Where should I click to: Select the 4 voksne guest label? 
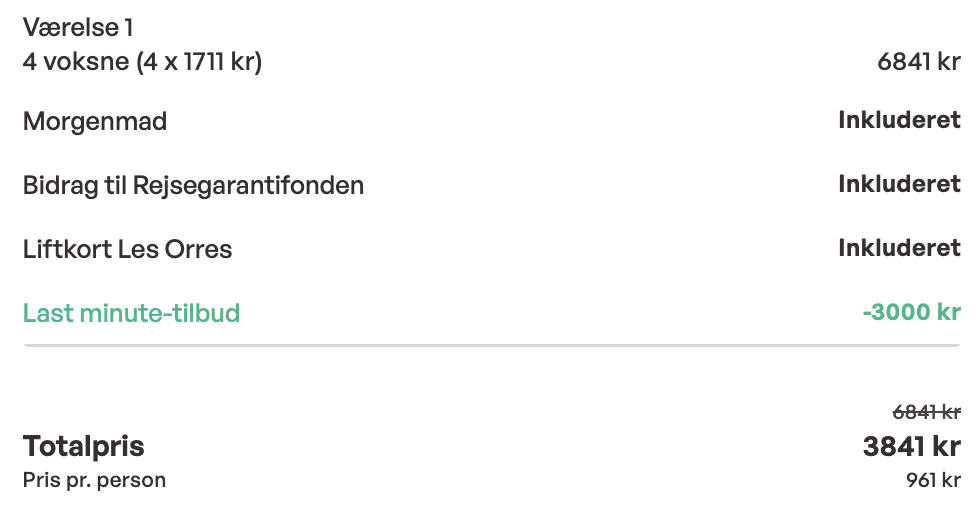coord(76,62)
